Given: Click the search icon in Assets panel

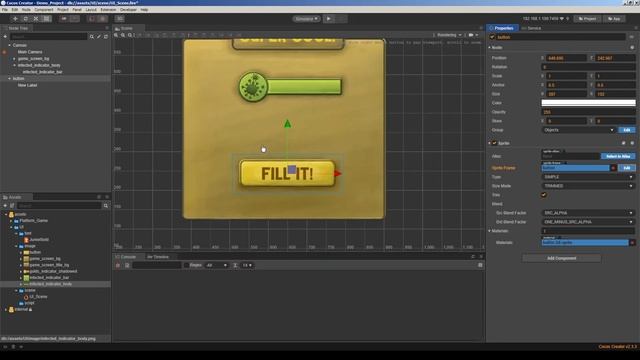Looking at the screenshot, I should [106, 206].
